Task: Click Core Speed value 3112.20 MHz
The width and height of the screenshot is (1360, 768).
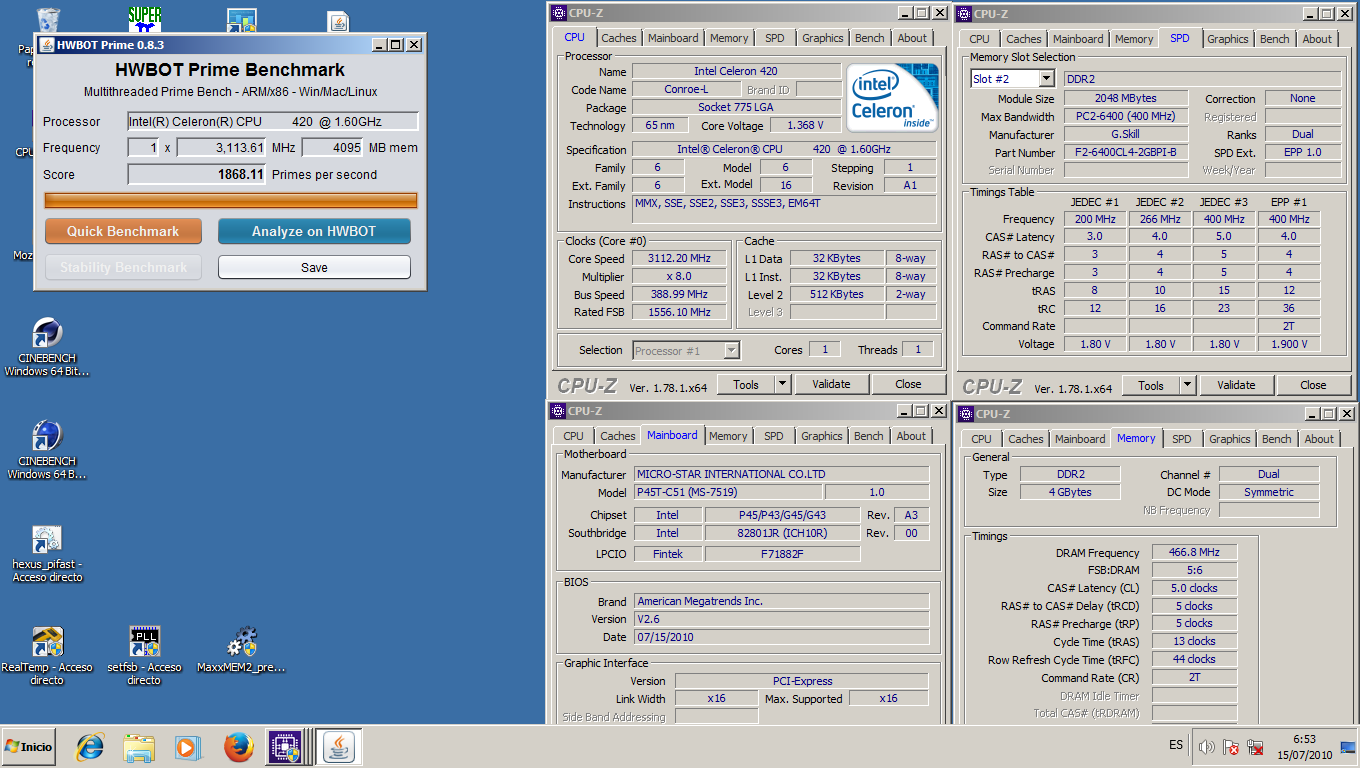Action: (679, 258)
